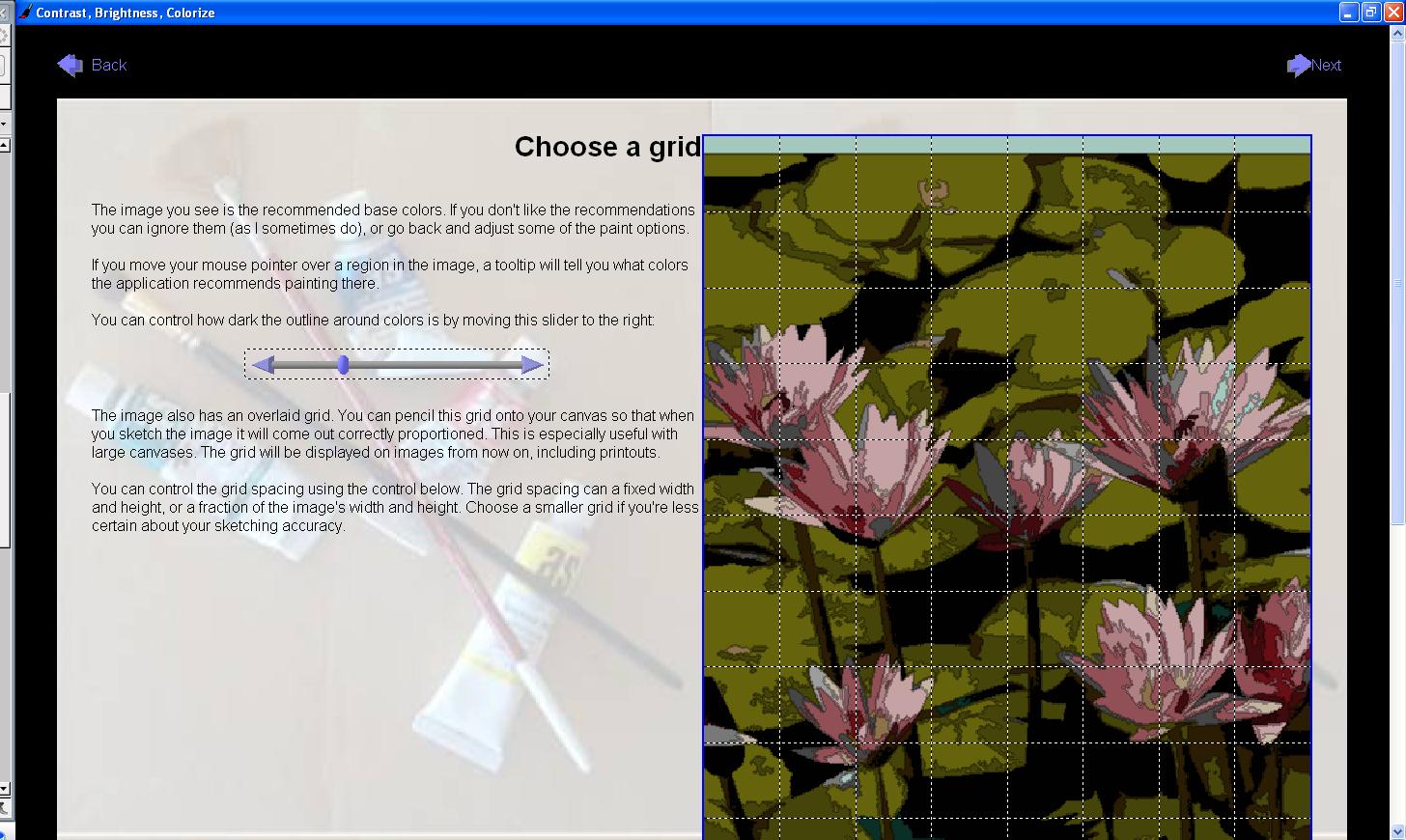Click the slider's right arrow to darken outlines

[532, 364]
